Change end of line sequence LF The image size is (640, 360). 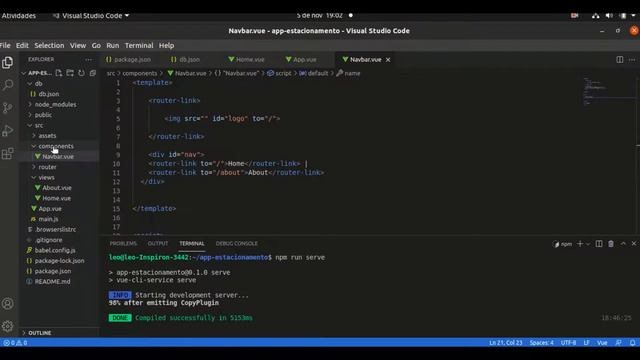coord(587,342)
